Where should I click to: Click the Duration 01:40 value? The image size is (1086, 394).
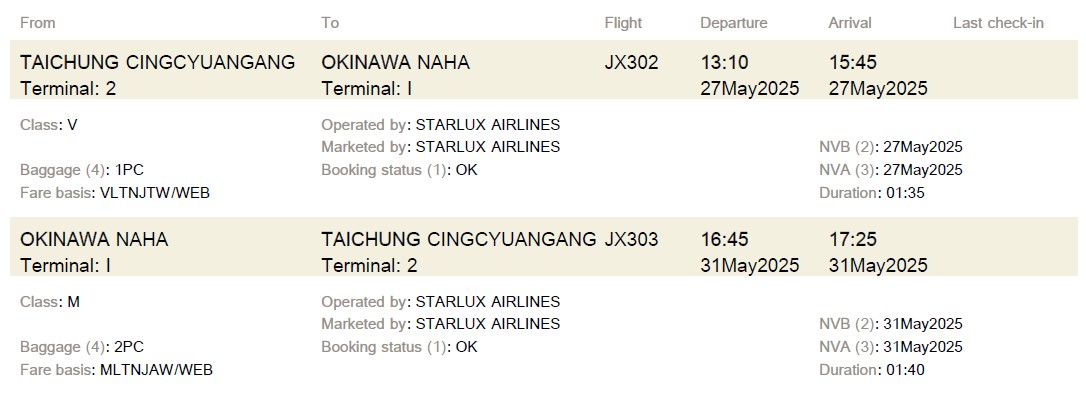click(905, 370)
